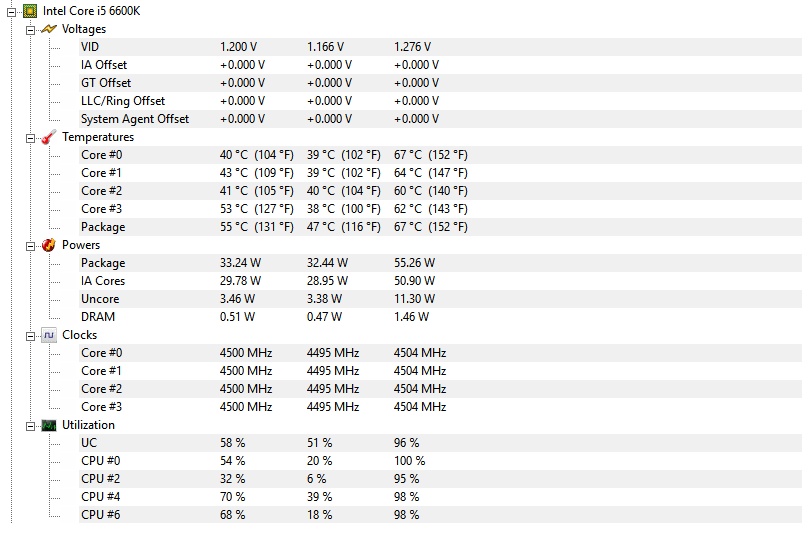Collapse the Utilization section
This screenshot has width=802, height=543.
pyautogui.click(x=30, y=426)
